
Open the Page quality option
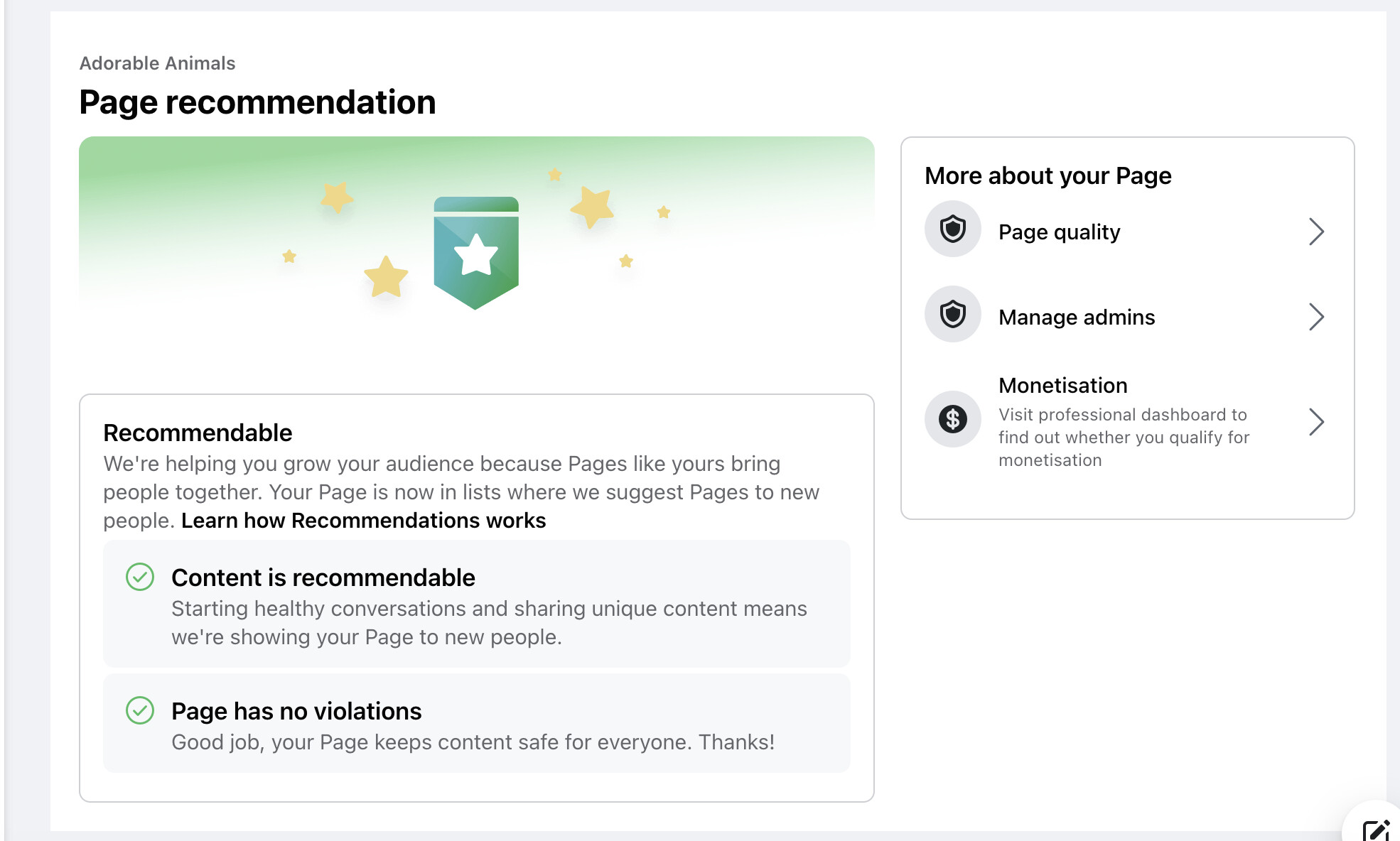pyautogui.click(x=1127, y=230)
